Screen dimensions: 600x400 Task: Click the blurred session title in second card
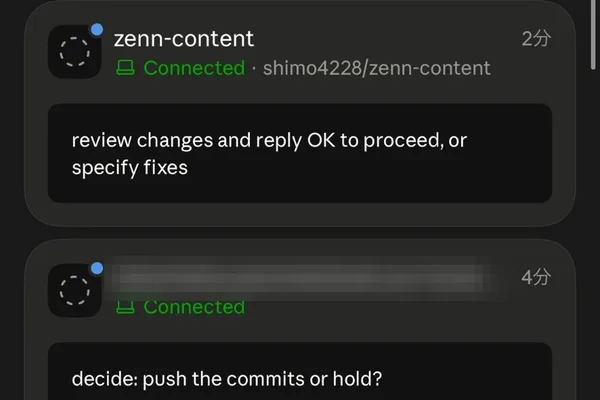pos(302,278)
